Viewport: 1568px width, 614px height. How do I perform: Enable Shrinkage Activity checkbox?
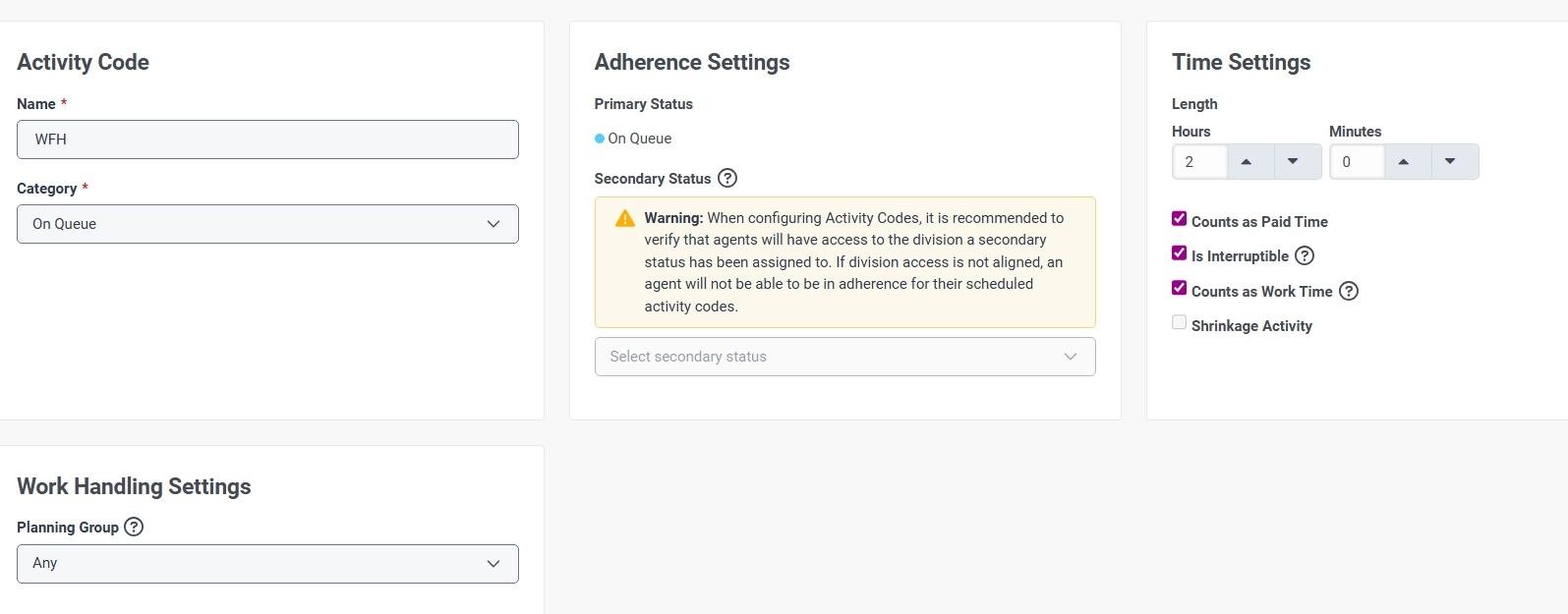[1180, 322]
